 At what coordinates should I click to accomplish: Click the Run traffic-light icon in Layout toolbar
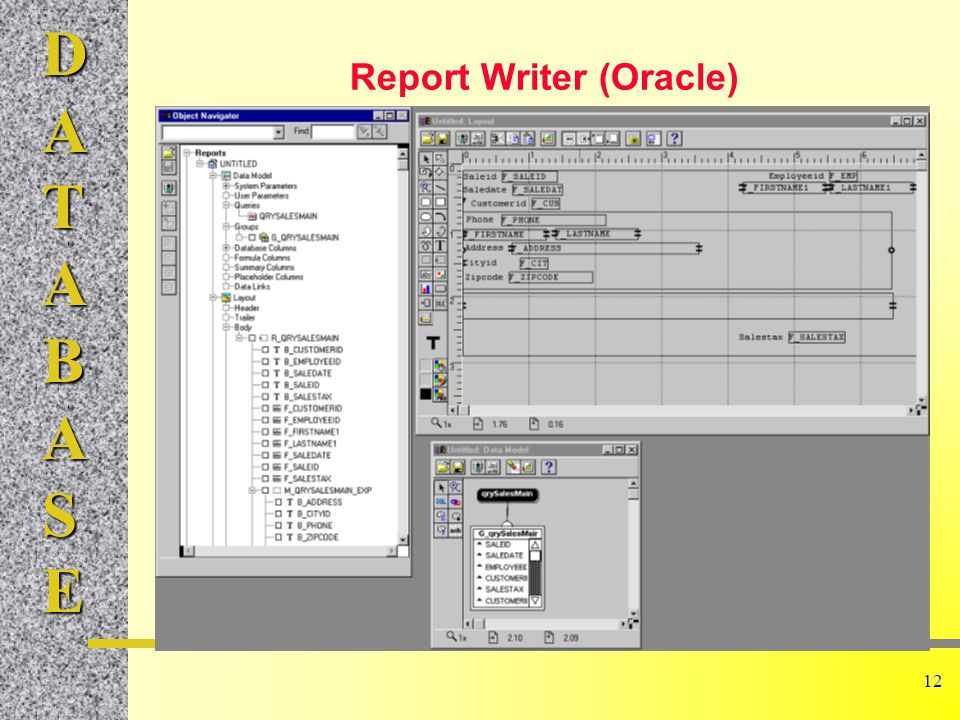pyautogui.click(x=463, y=138)
